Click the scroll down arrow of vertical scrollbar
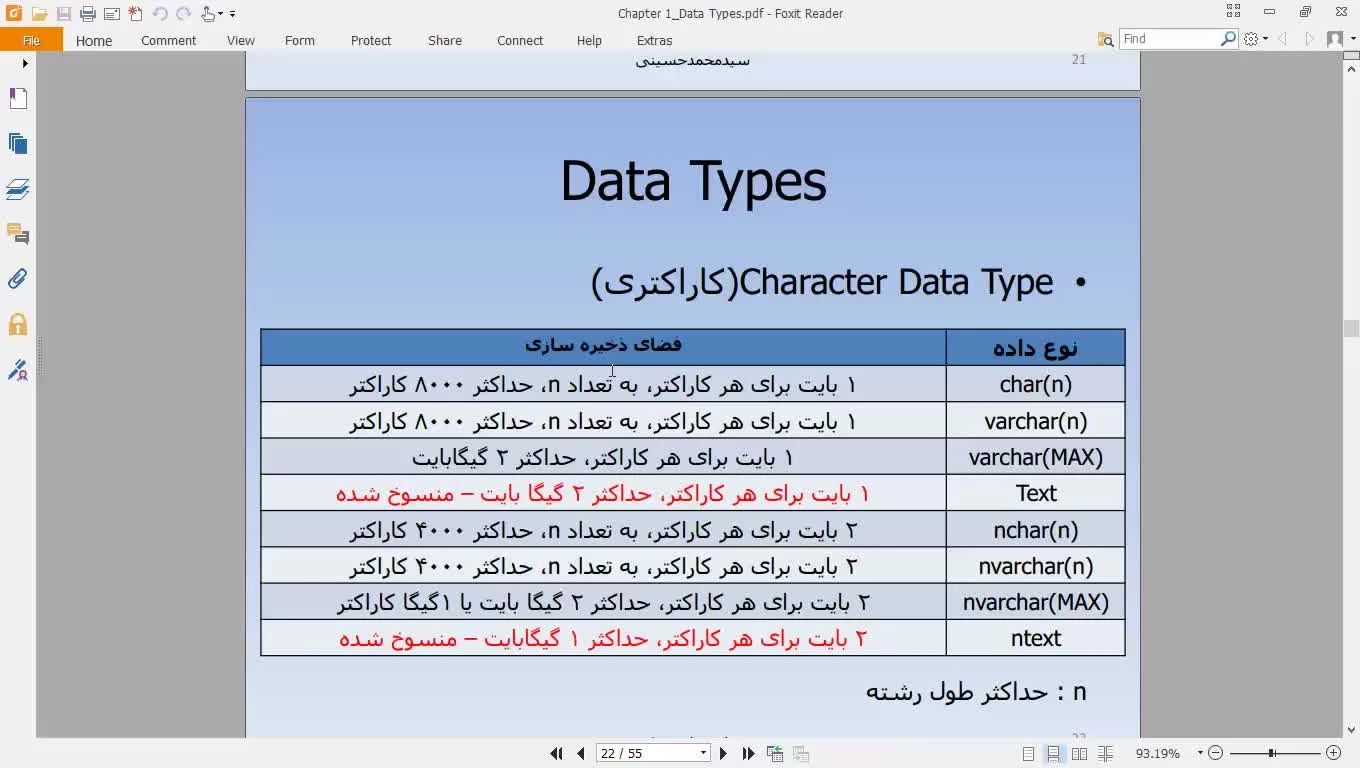 point(1351,731)
